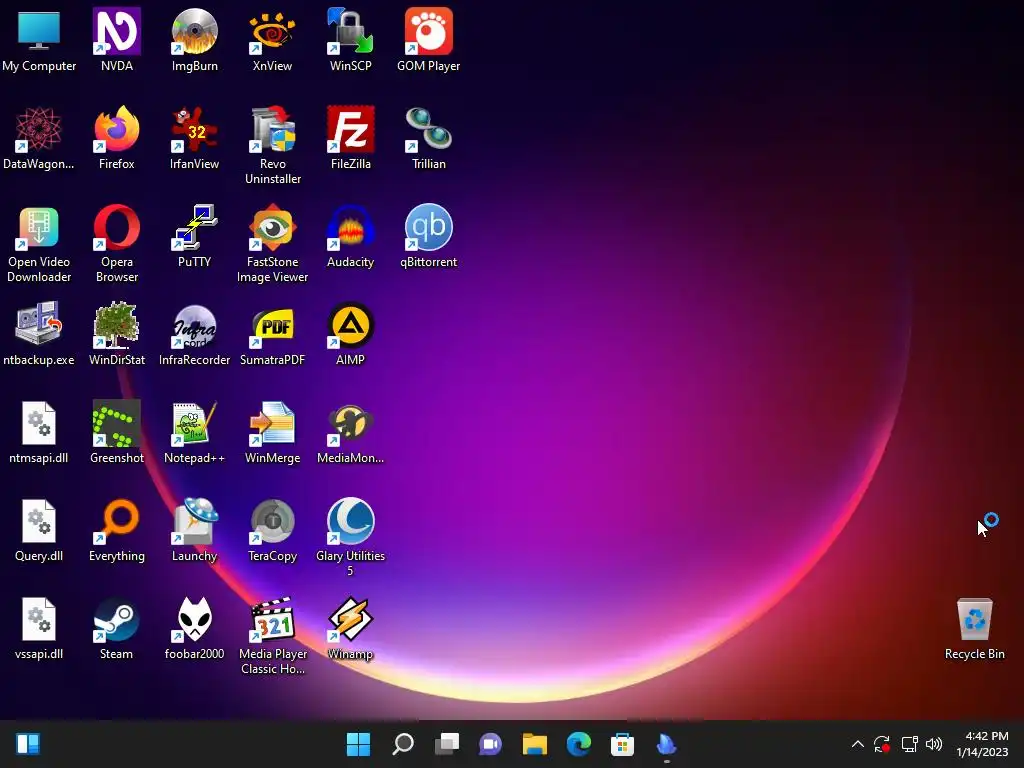This screenshot has width=1024, height=768.
Task: Click the Opera Browser icon
Action: point(116,227)
